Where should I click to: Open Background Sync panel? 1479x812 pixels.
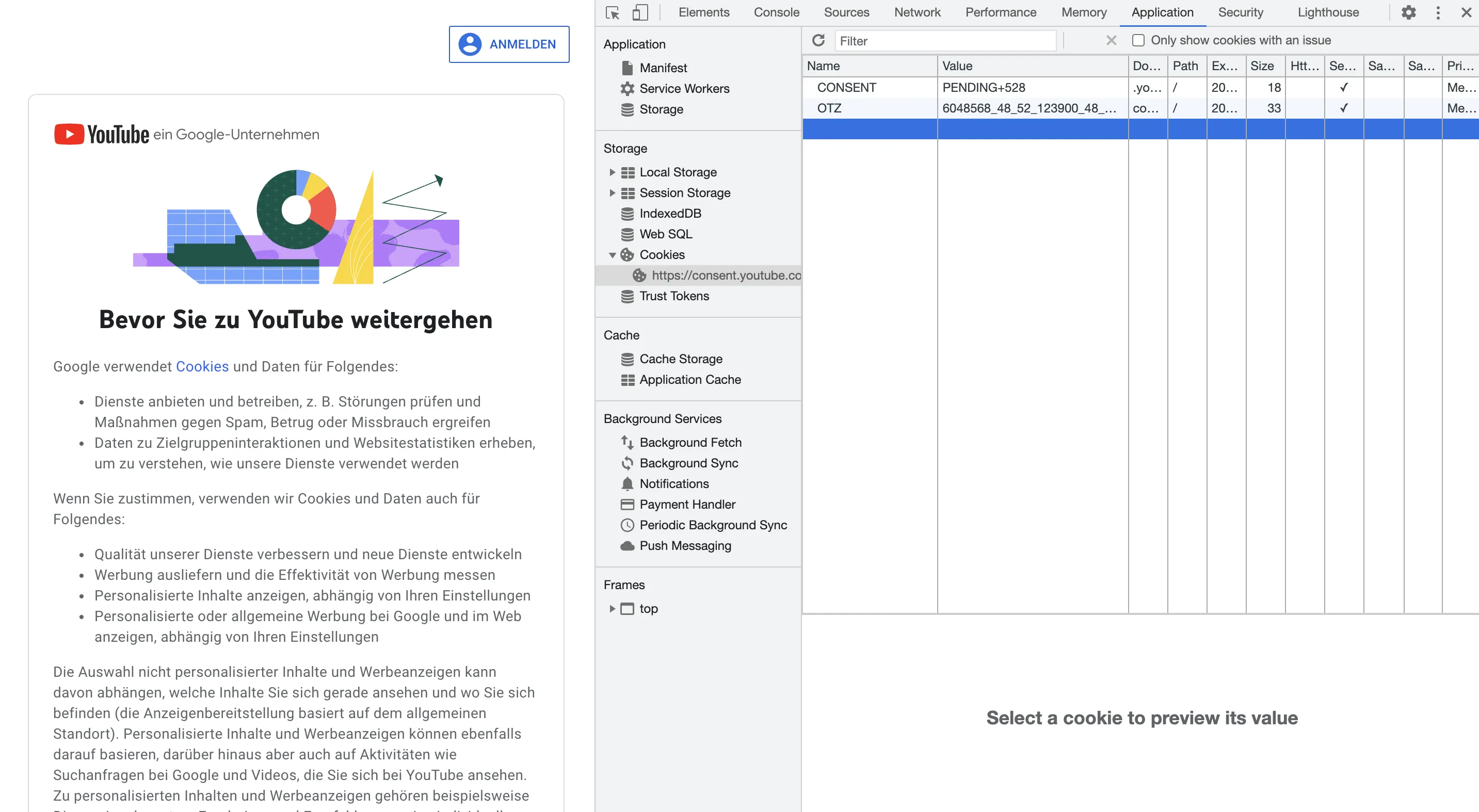pos(688,463)
